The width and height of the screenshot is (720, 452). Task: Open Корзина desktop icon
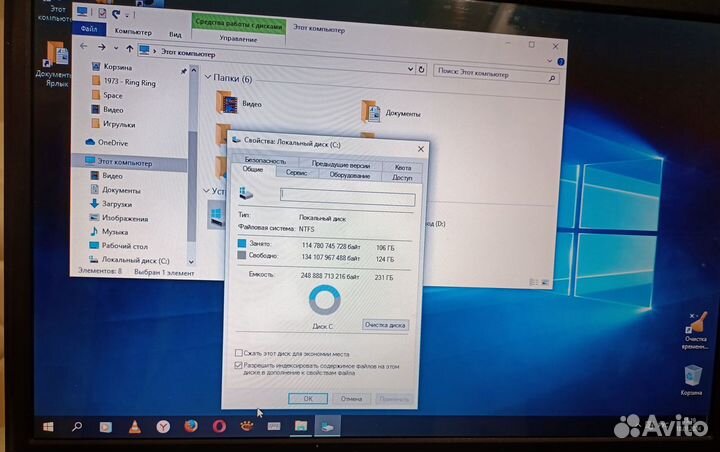pos(692,379)
